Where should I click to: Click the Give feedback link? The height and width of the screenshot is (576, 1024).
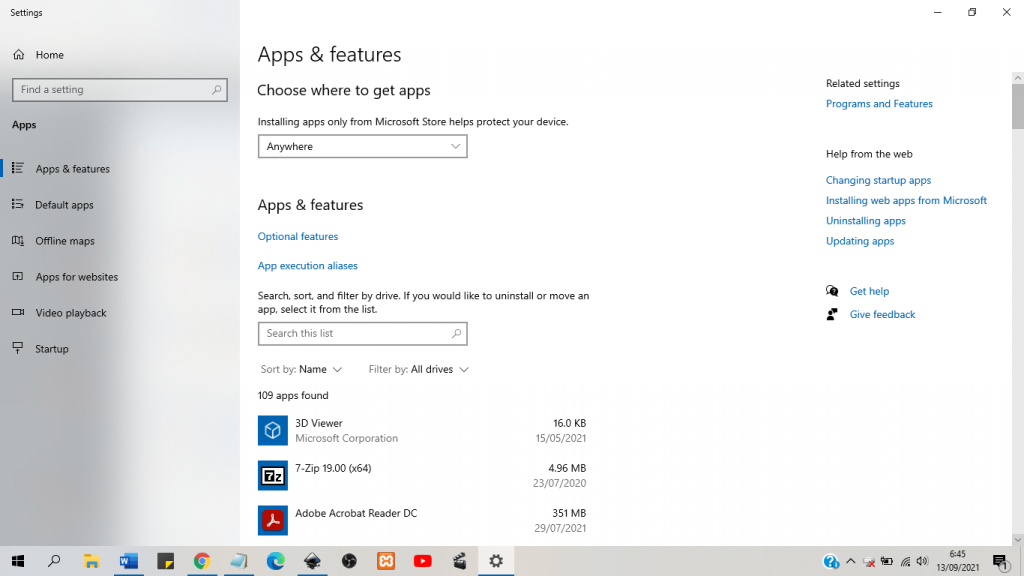coord(882,314)
